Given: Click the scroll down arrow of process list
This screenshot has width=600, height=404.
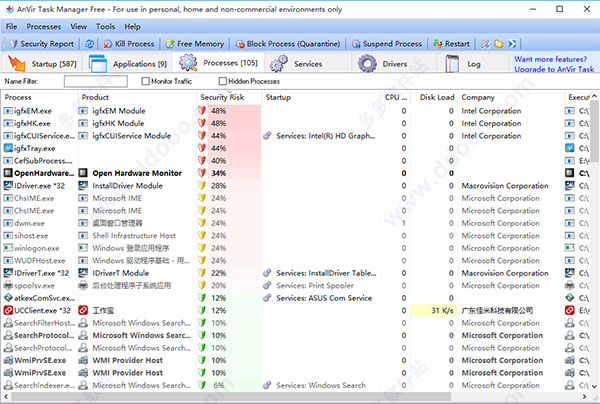Looking at the screenshot, I should coord(594,386).
